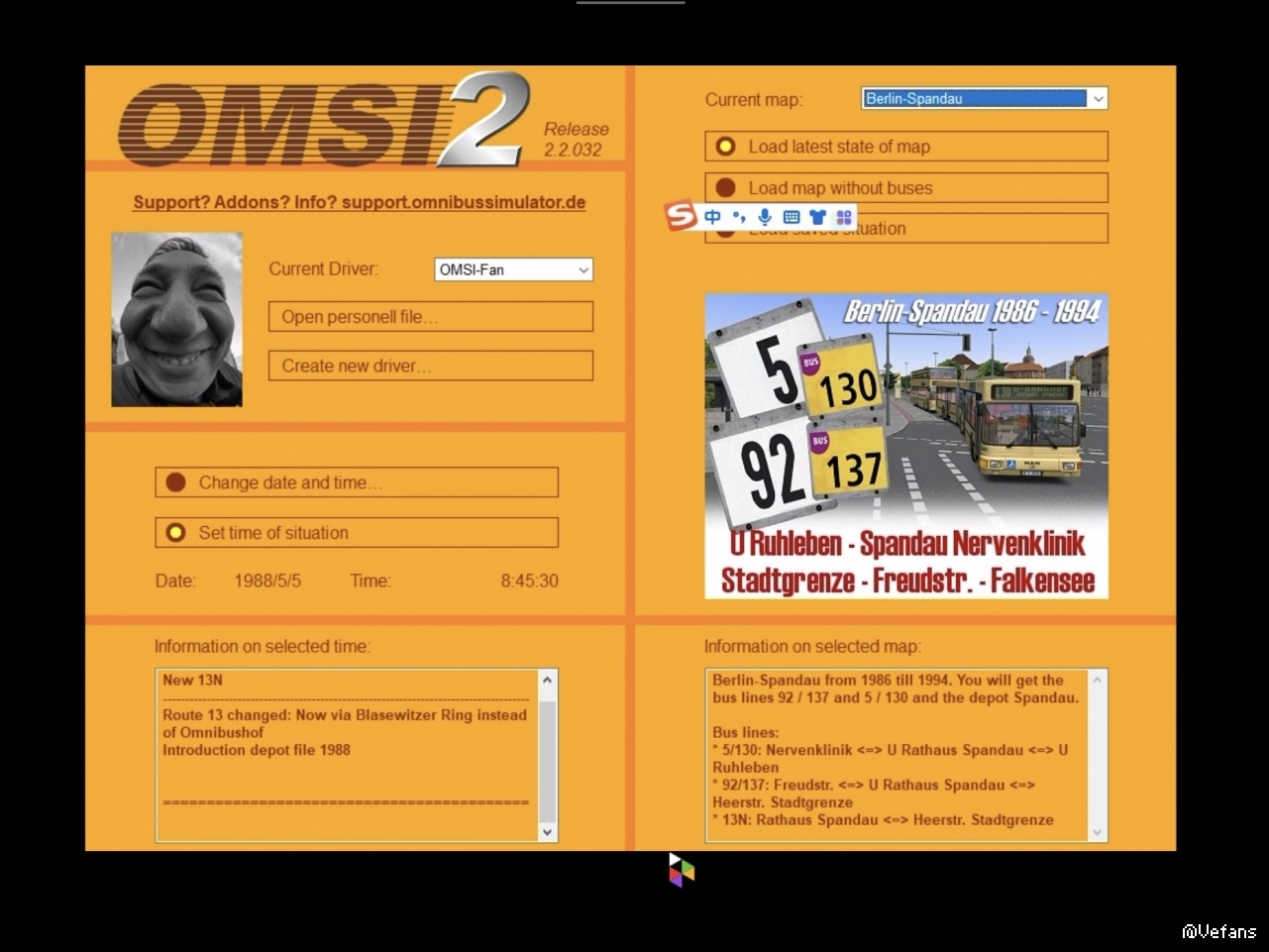Viewport: 1269px width, 952px height.
Task: Click the date value 1988/5/5
Action: (267, 582)
